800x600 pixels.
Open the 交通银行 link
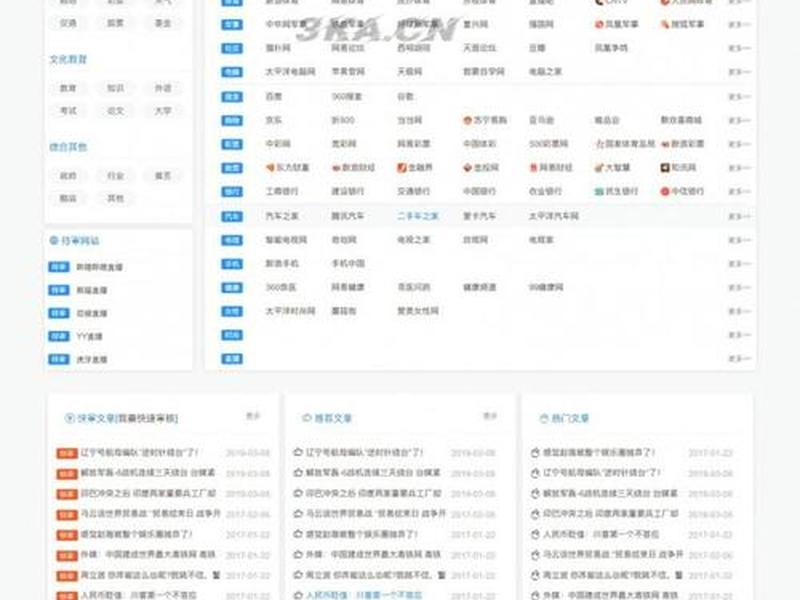click(414, 191)
